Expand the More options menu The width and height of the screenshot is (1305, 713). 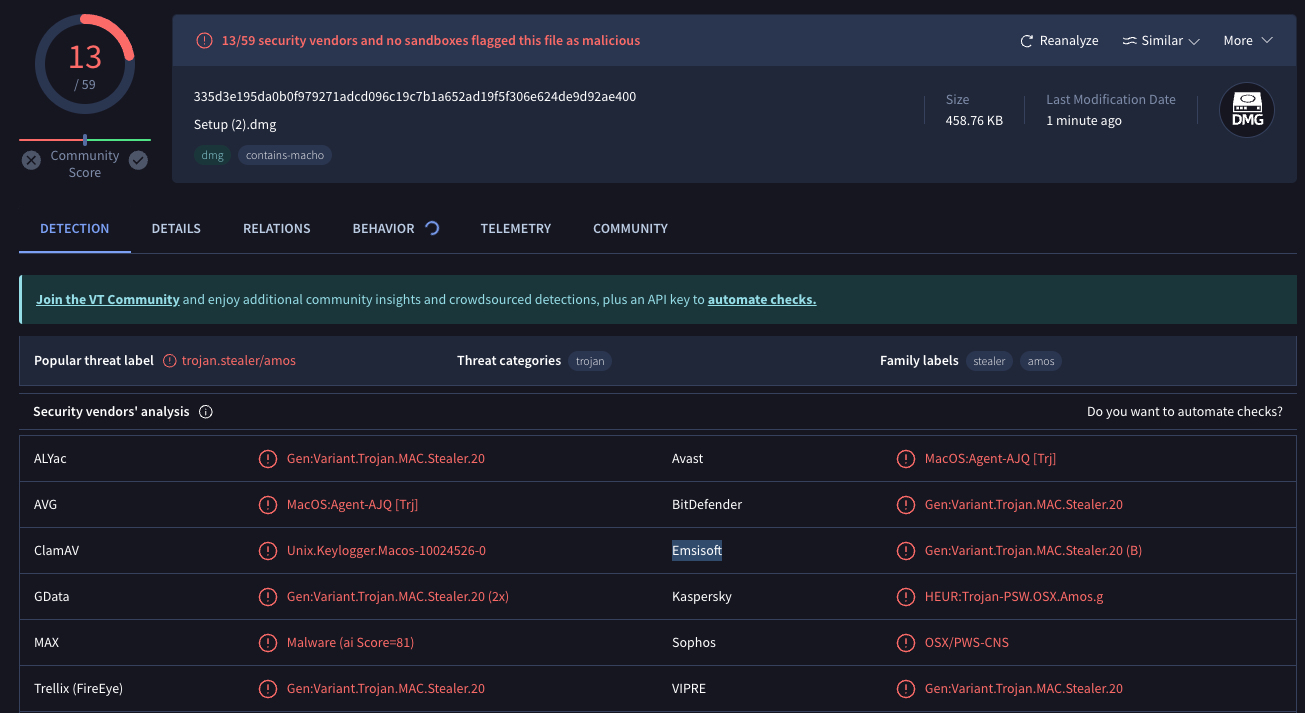point(1247,41)
